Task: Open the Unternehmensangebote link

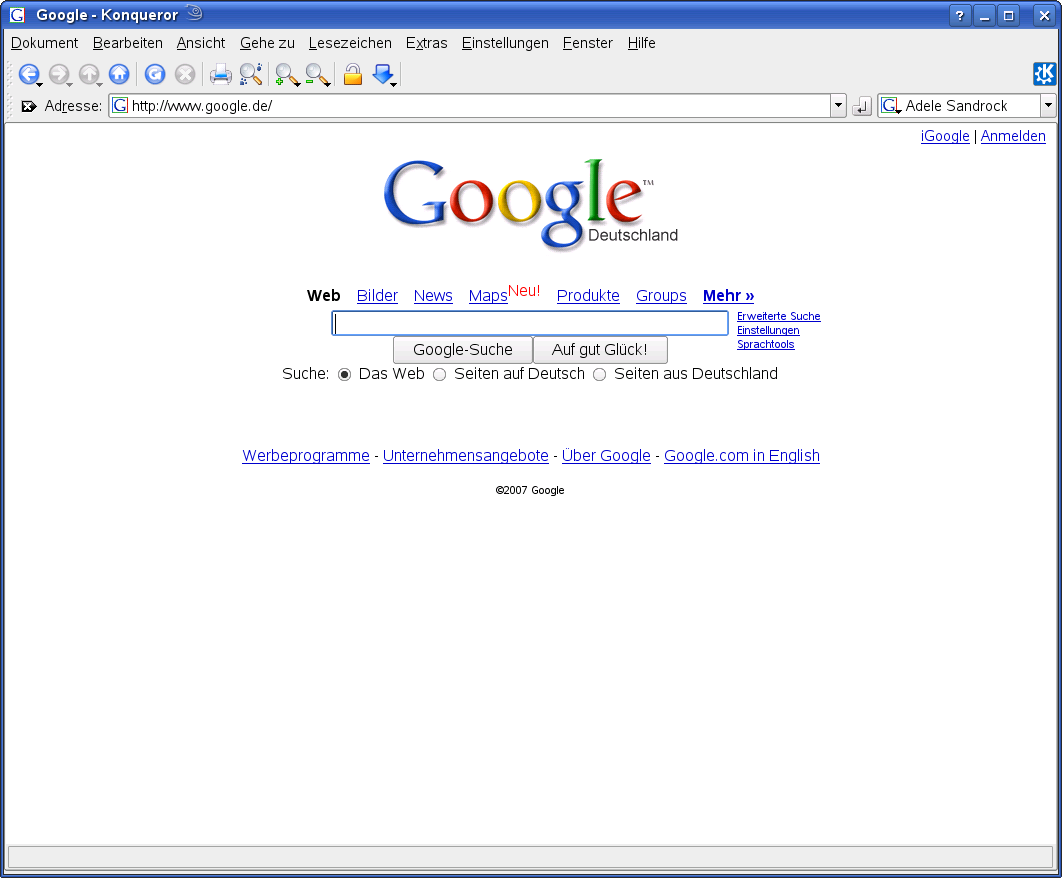Action: [465, 456]
